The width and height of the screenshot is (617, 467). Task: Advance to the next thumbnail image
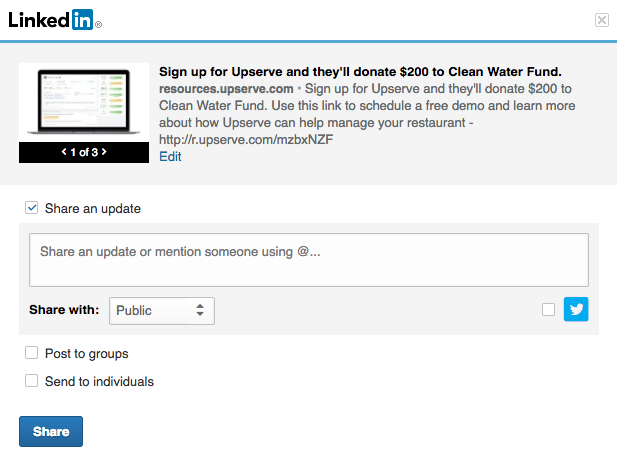[x=103, y=153]
